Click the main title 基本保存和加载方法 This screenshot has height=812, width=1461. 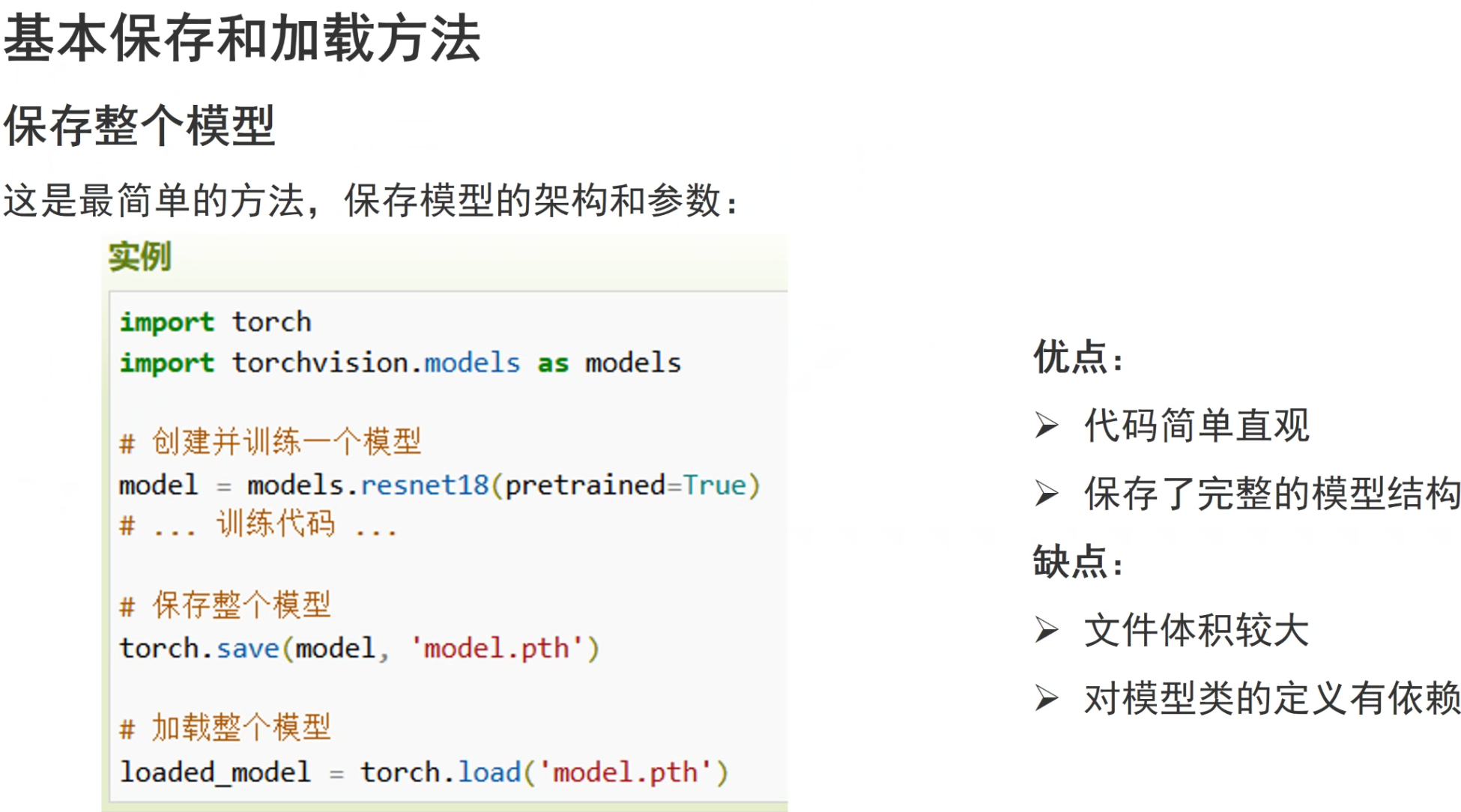(x=242, y=39)
